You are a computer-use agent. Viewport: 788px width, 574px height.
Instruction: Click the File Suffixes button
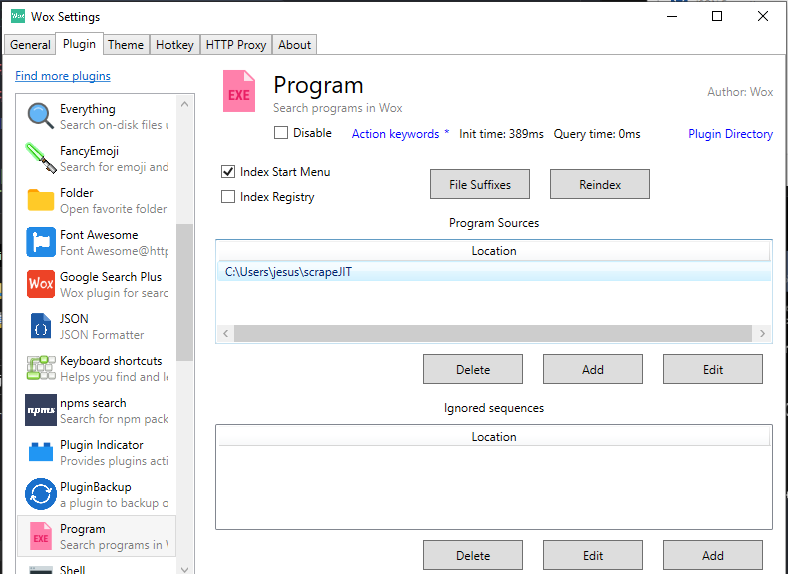pyautogui.click(x=479, y=184)
